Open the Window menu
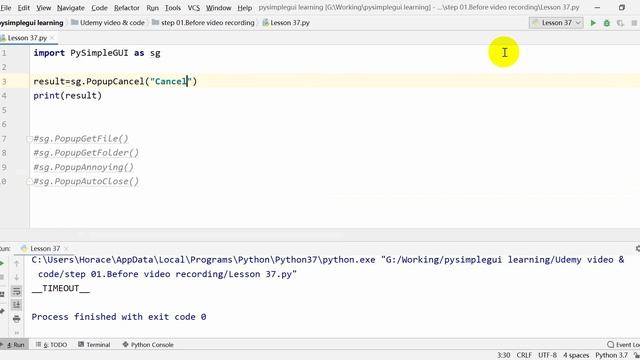This screenshot has height=360, width=640. (x=218, y=8)
